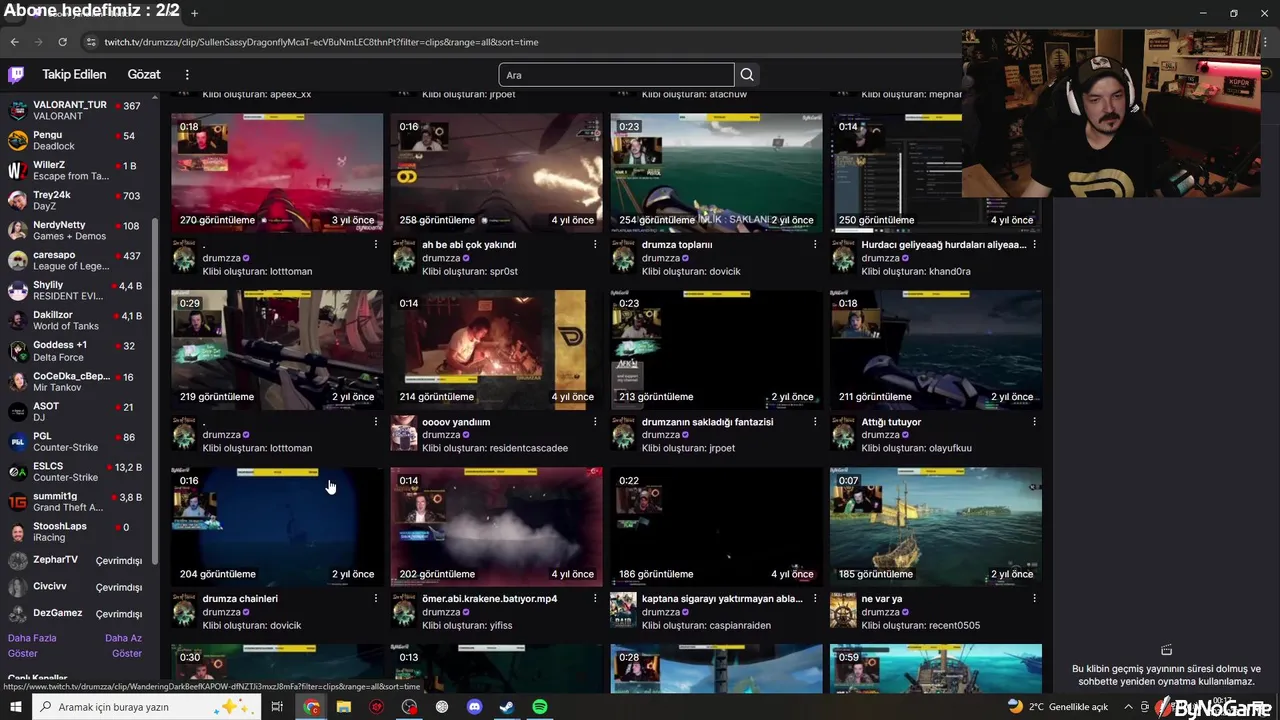Screen dimensions: 1280x720
Task: Play the 'ooov yandıım' clip thumbnail
Action: [x=497, y=349]
